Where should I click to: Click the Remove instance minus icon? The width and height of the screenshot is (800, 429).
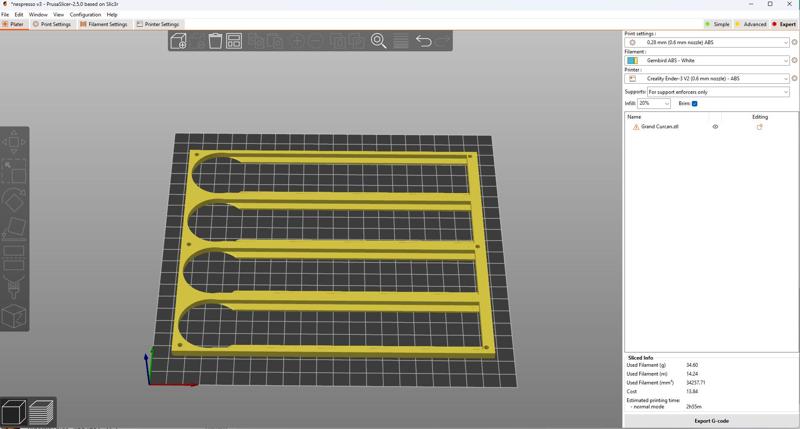pyautogui.click(x=316, y=41)
